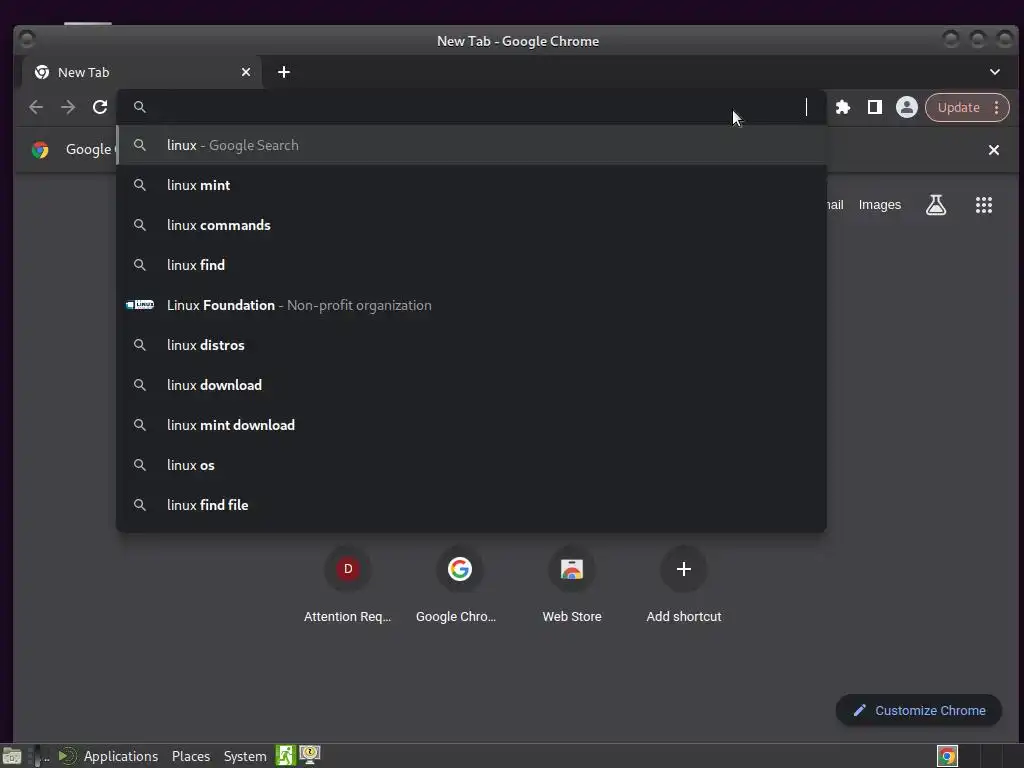Screen dimensions: 1024x768
Task: Open the Search Labs flask icon
Action: pyautogui.click(x=935, y=205)
